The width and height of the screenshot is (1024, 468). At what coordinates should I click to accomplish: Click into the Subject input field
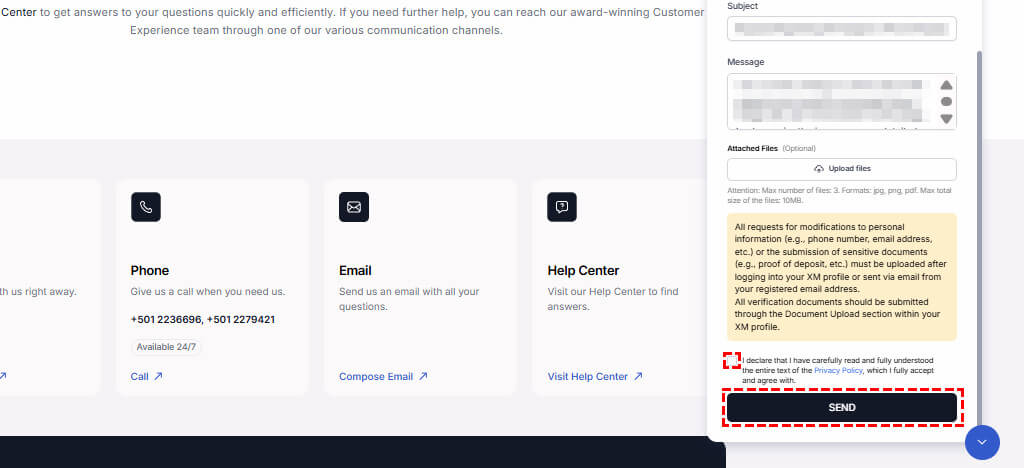pos(842,29)
